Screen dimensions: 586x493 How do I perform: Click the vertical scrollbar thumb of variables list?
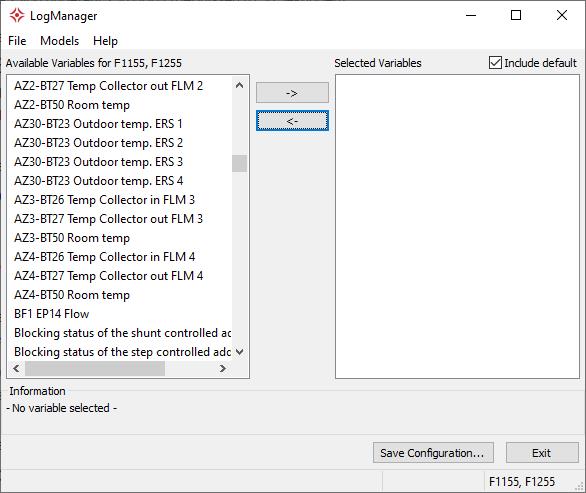pyautogui.click(x=240, y=163)
